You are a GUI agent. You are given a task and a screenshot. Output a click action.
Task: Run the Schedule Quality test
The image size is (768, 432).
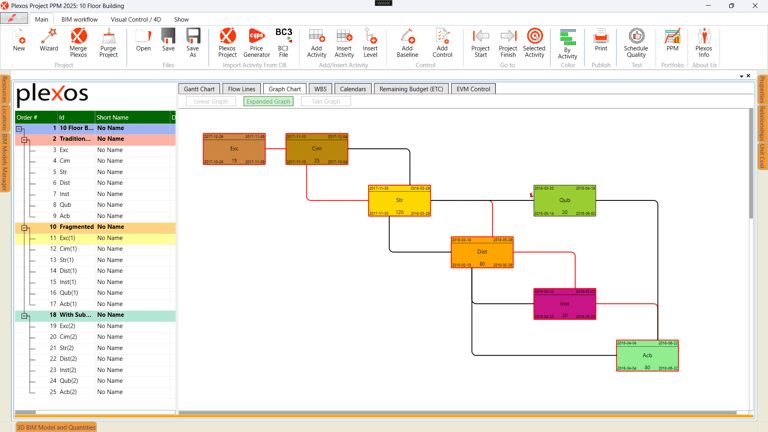[x=636, y=43]
